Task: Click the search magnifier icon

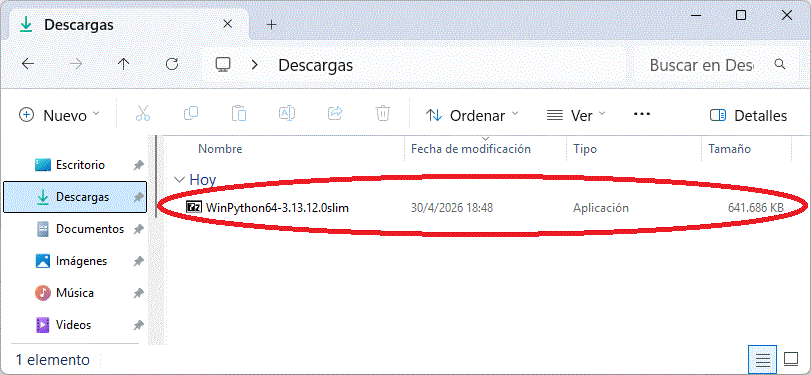Action: coord(779,65)
